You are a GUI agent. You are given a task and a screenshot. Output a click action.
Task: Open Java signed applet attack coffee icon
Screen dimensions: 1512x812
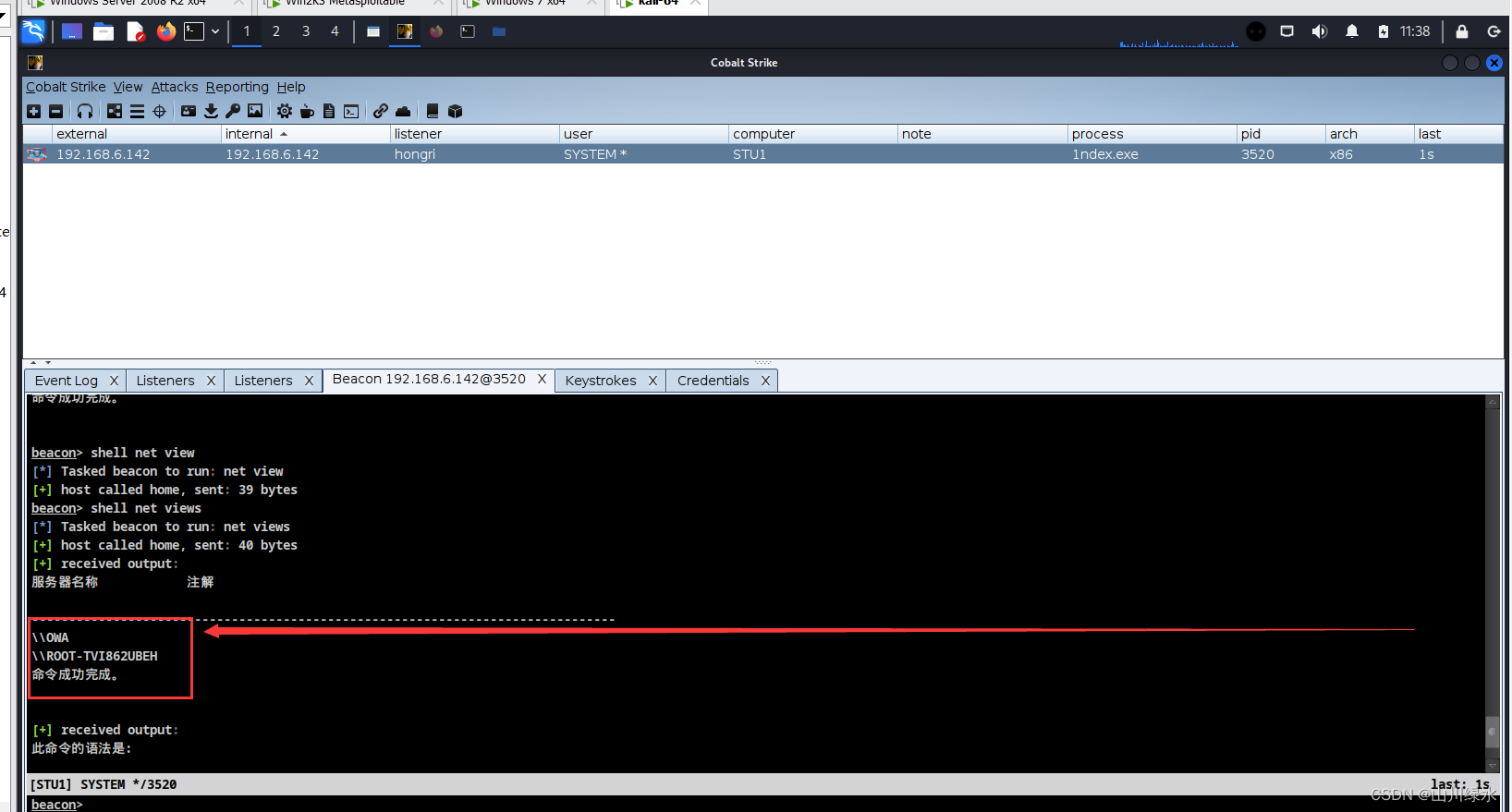tap(307, 111)
